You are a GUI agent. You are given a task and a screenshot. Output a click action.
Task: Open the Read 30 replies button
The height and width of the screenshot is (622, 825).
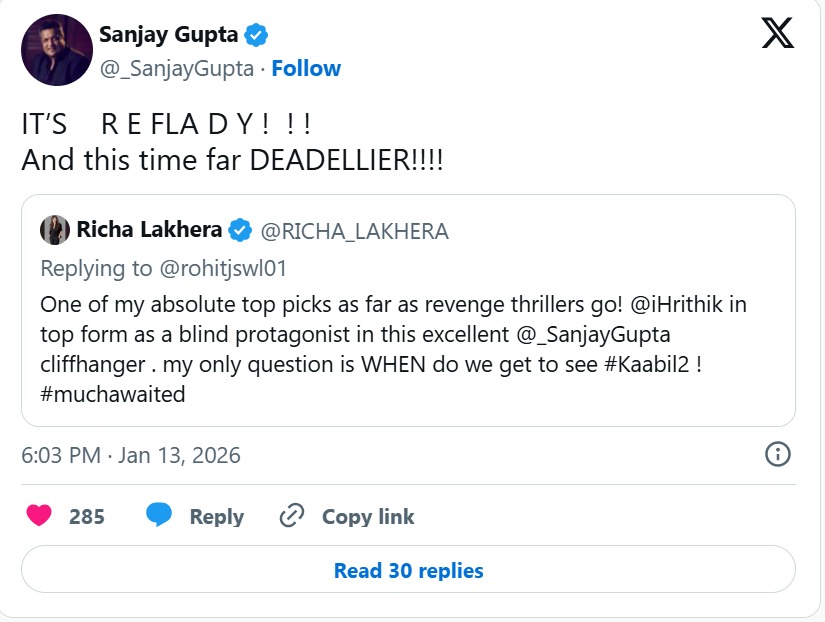408,571
